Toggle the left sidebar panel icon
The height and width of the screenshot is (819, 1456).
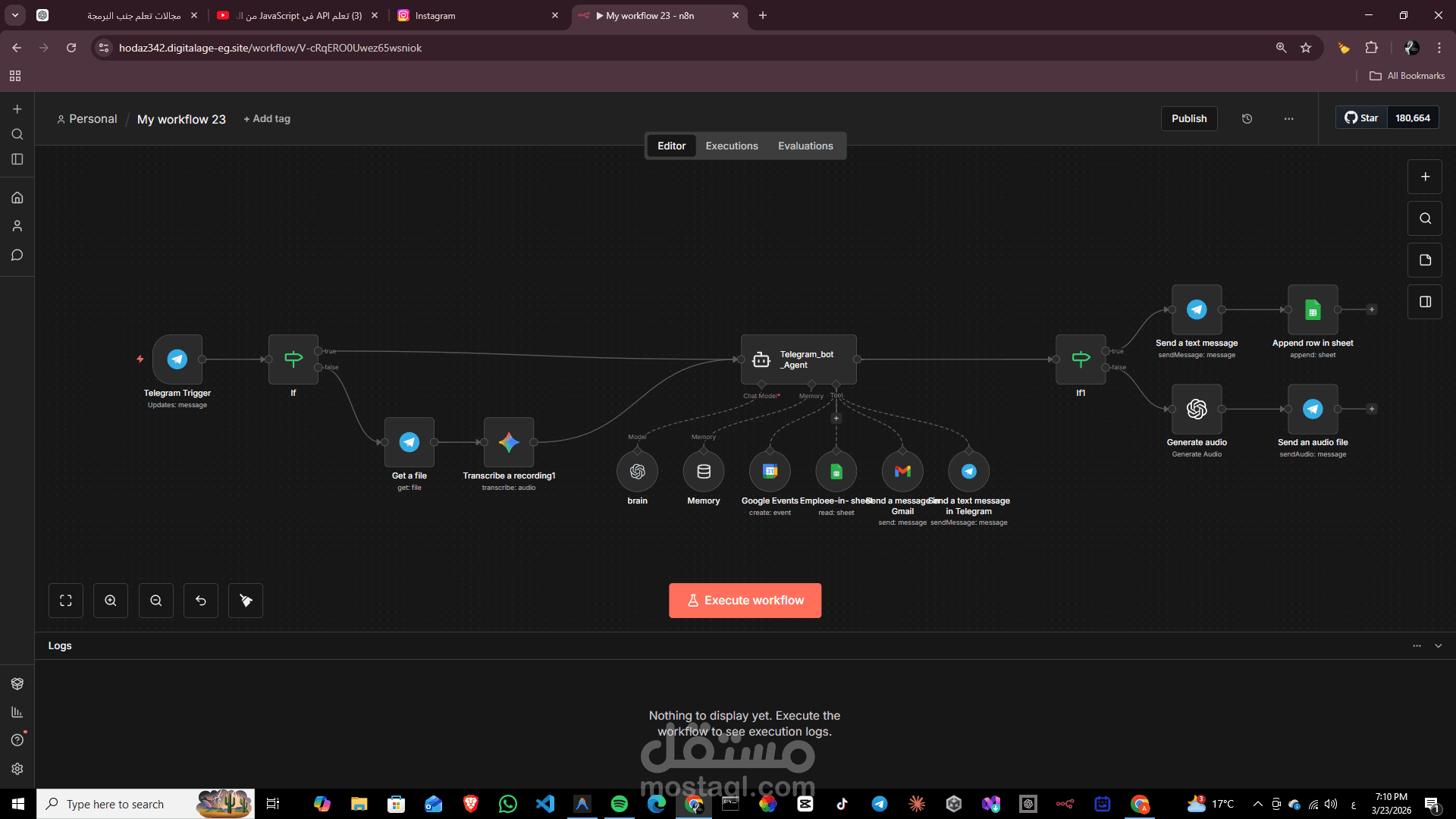[x=17, y=159]
